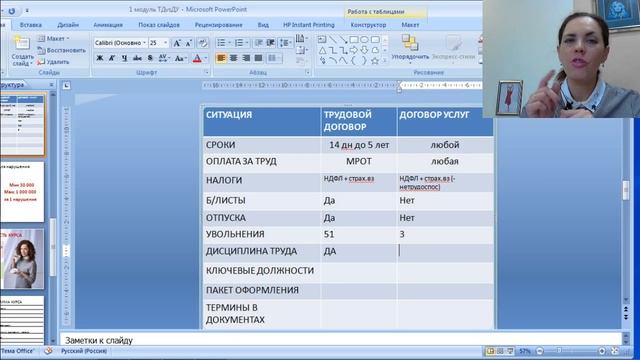Open the columns dropdown
This screenshot has width=640, height=360.
pyautogui.click(x=274, y=58)
